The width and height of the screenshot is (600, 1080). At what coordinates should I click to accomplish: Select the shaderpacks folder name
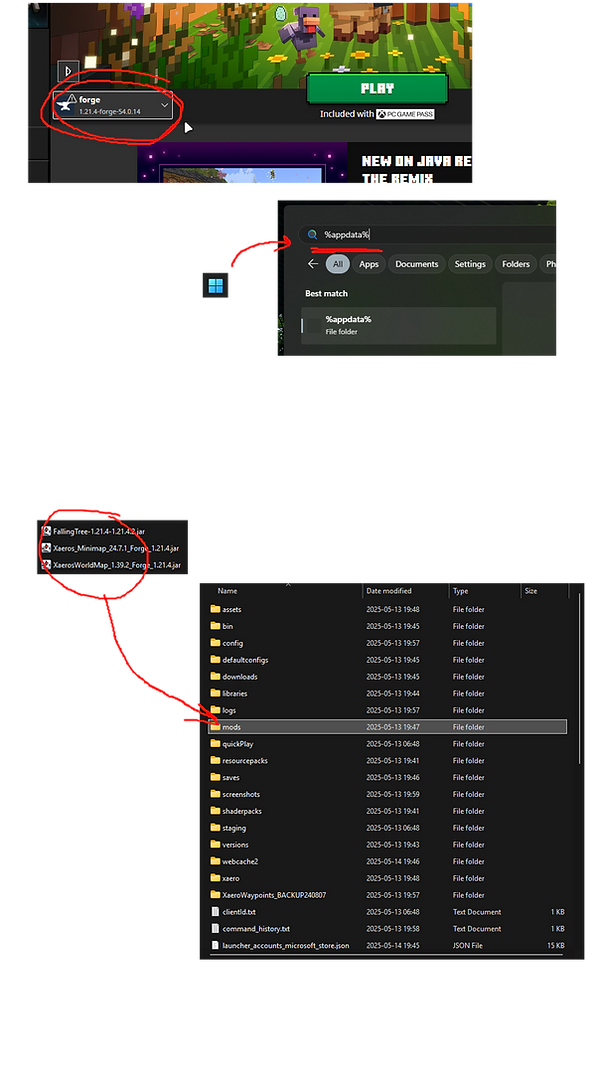(242, 811)
